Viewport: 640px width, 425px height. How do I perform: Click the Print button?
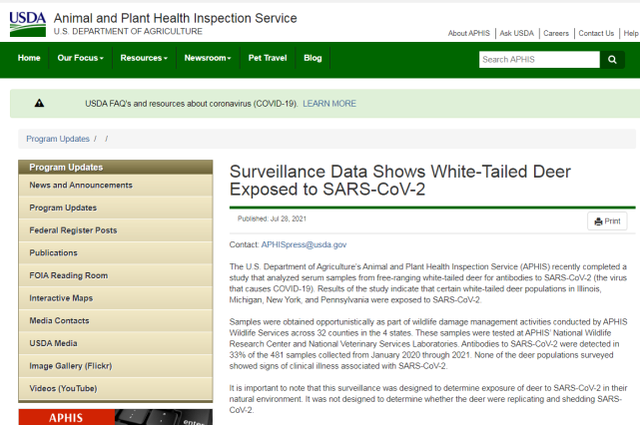(607, 221)
